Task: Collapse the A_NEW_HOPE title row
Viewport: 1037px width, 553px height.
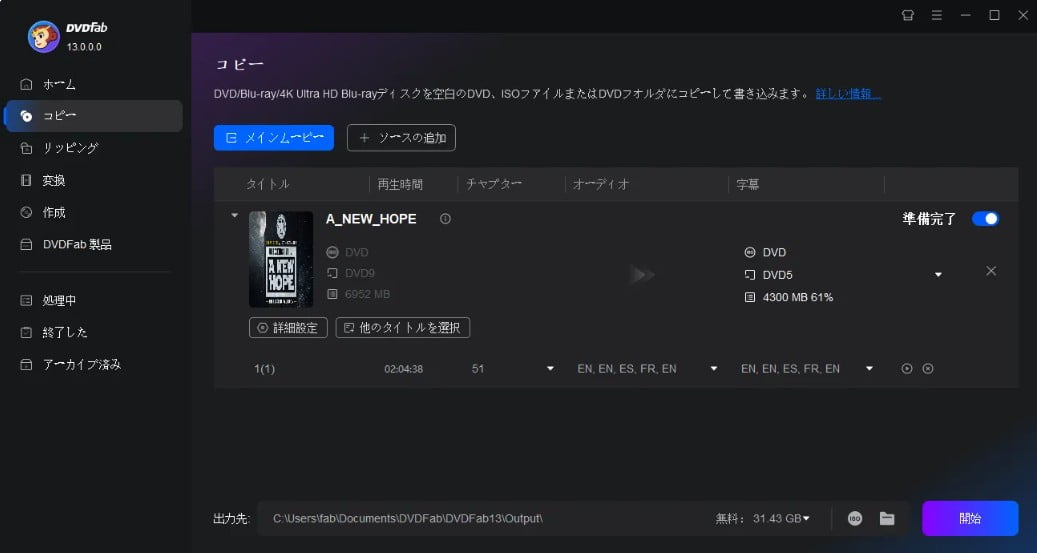Action: point(234,216)
